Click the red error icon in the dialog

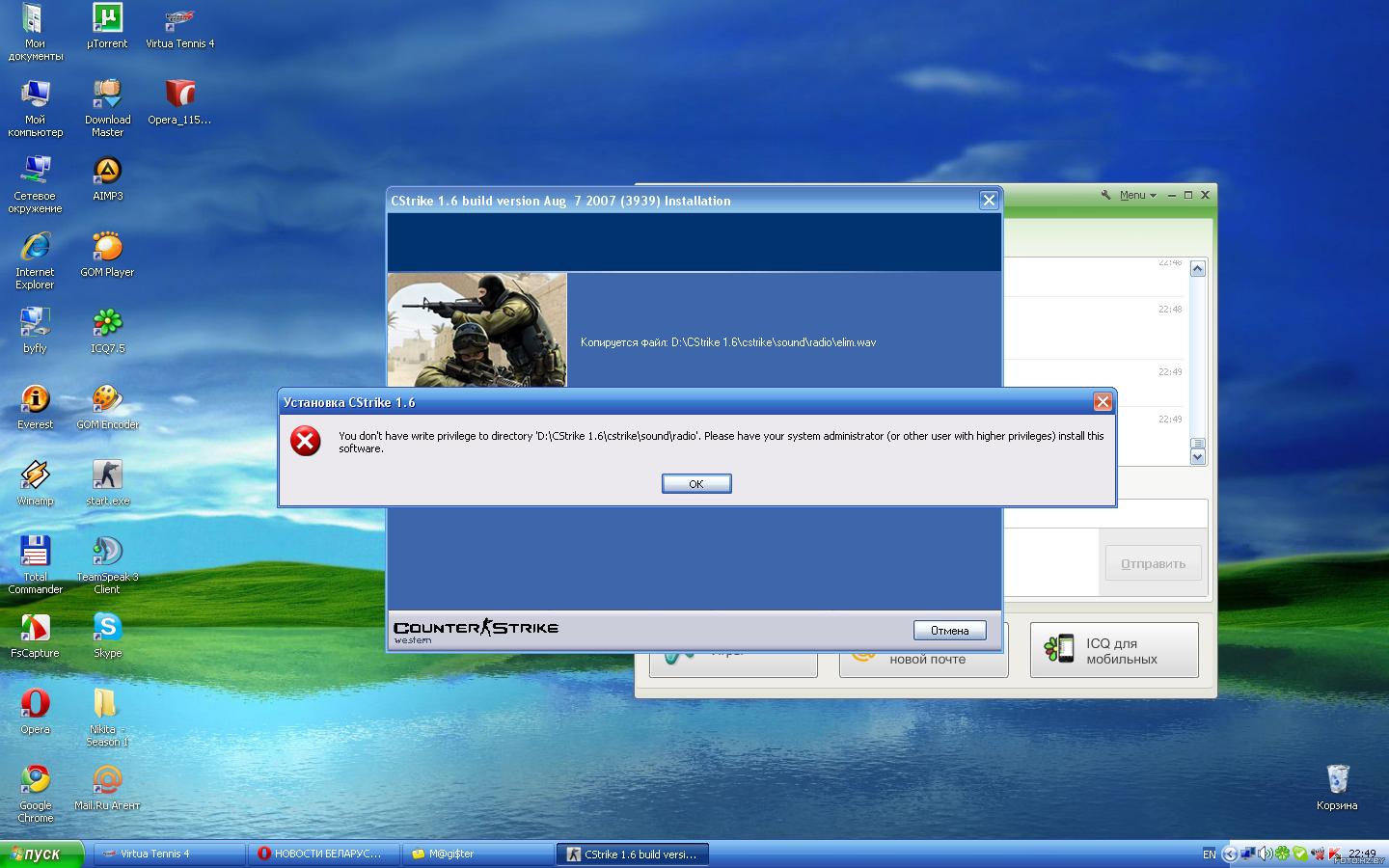pyautogui.click(x=306, y=441)
